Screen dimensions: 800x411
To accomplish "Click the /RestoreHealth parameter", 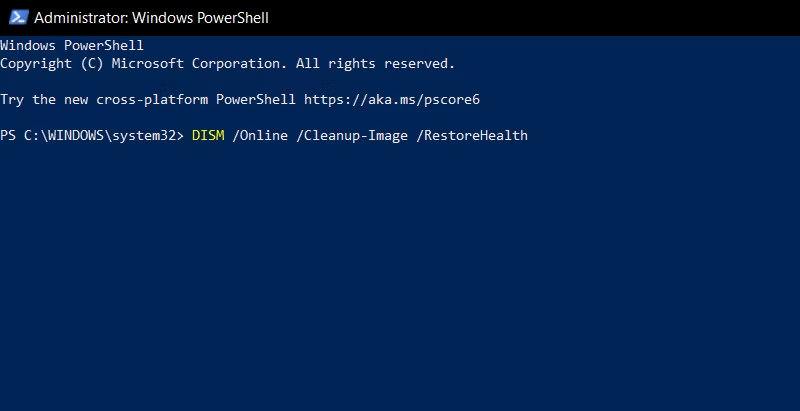I will tap(472, 136).
